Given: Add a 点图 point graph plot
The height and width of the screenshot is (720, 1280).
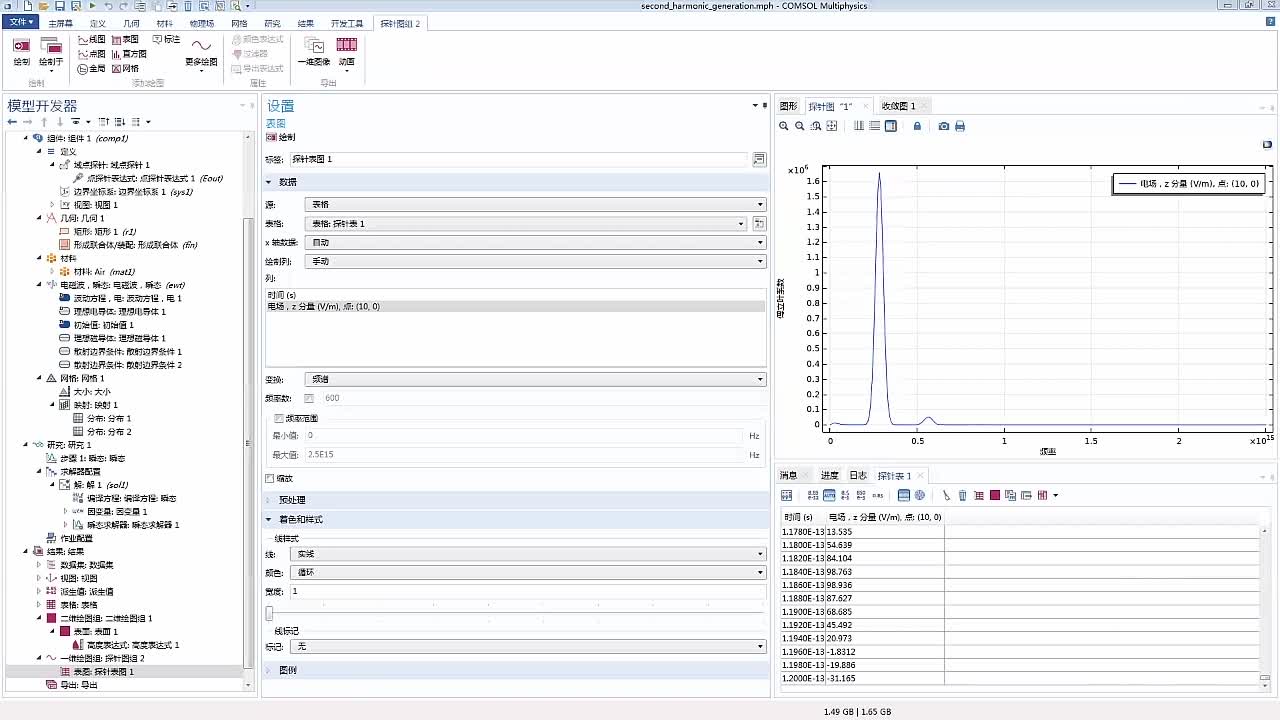Looking at the screenshot, I should pos(91,54).
